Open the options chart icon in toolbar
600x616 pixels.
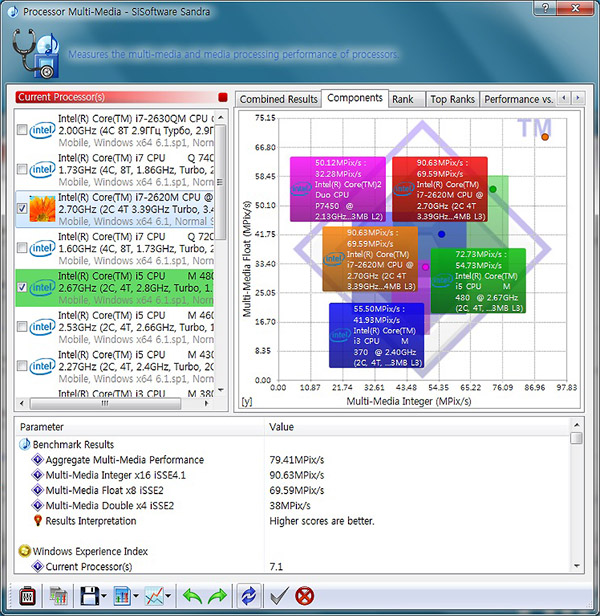(59, 596)
